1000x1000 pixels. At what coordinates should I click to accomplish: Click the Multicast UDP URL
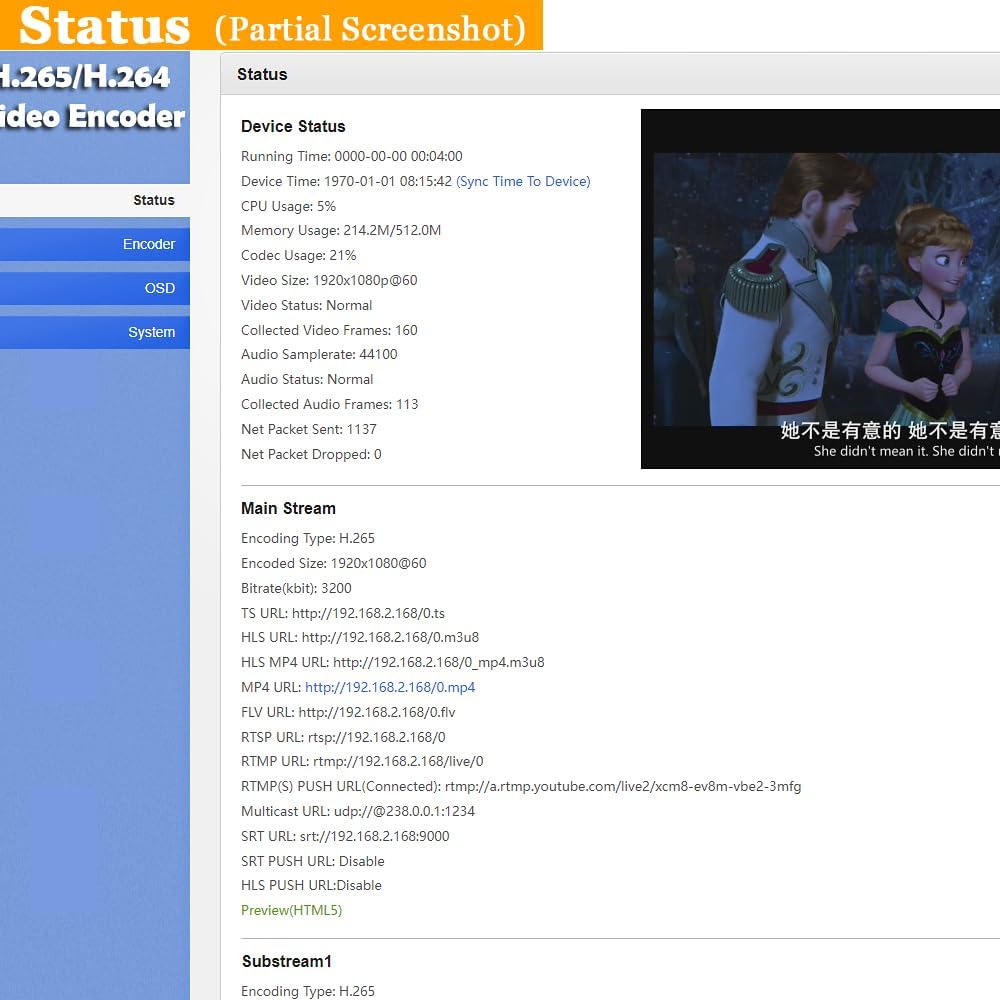(357, 811)
